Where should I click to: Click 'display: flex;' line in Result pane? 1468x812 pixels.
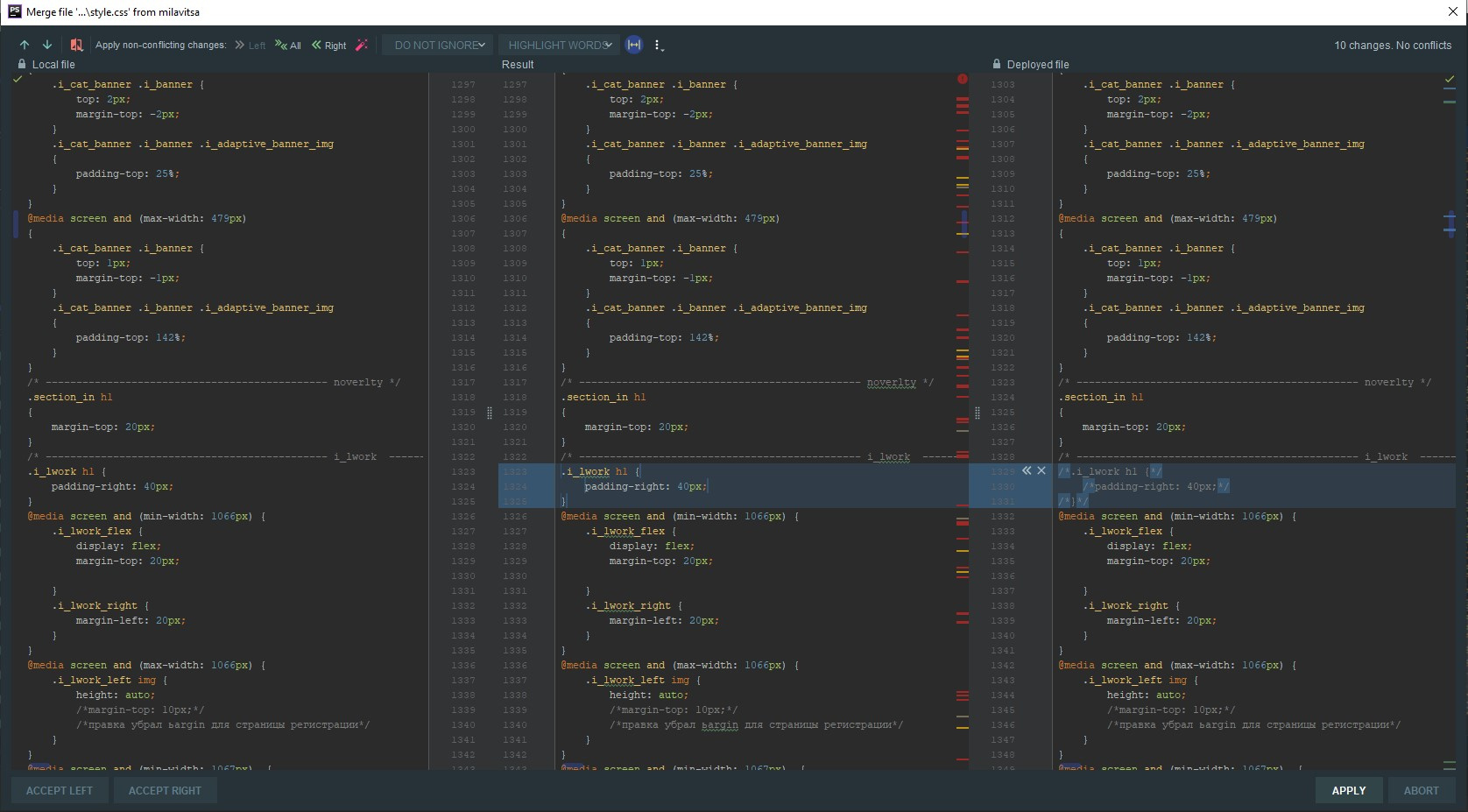652,546
